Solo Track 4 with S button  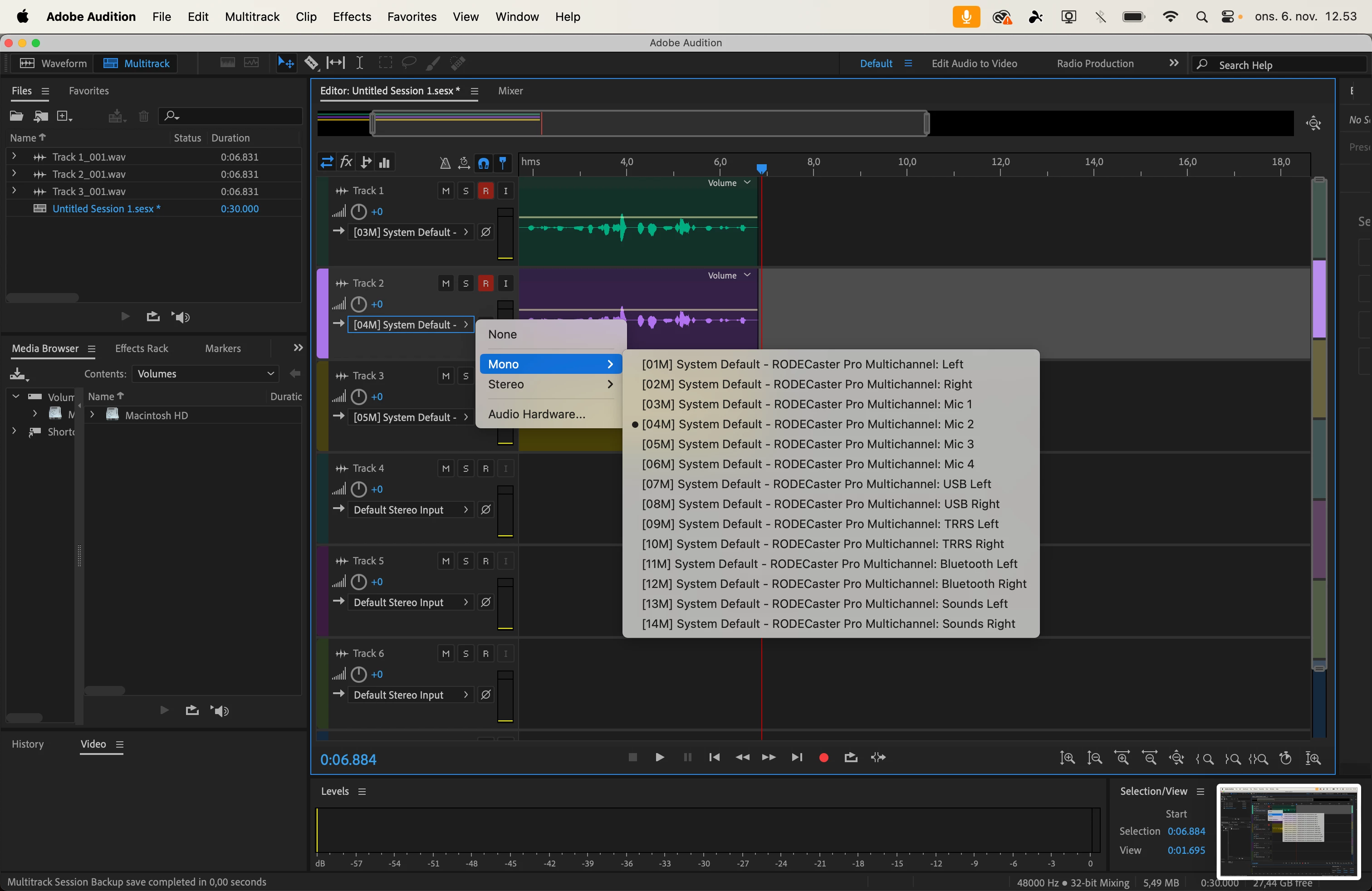click(466, 469)
